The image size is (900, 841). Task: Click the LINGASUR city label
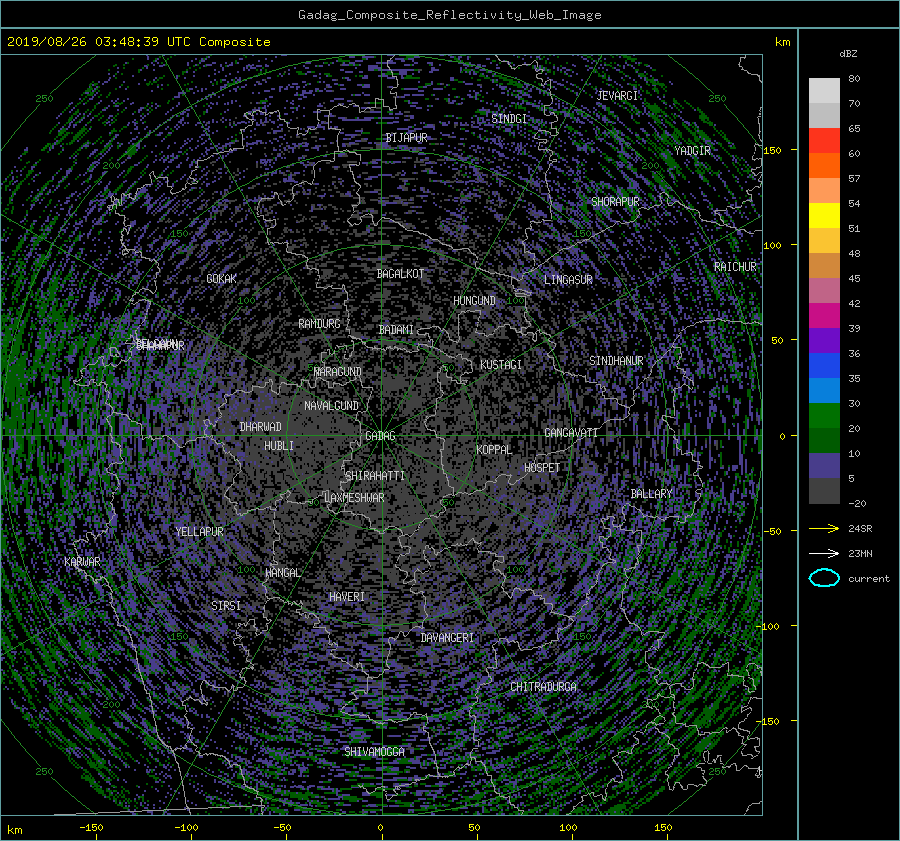coord(568,280)
